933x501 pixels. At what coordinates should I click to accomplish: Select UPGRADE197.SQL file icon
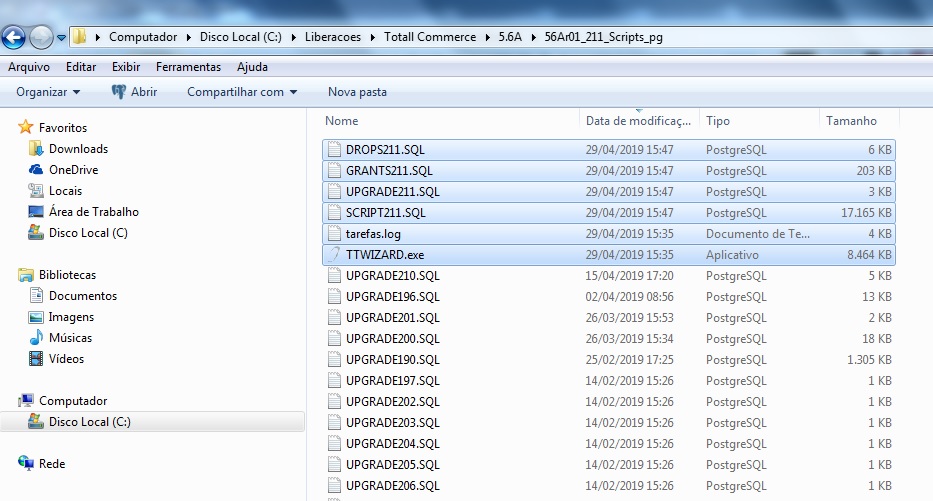tap(334, 381)
